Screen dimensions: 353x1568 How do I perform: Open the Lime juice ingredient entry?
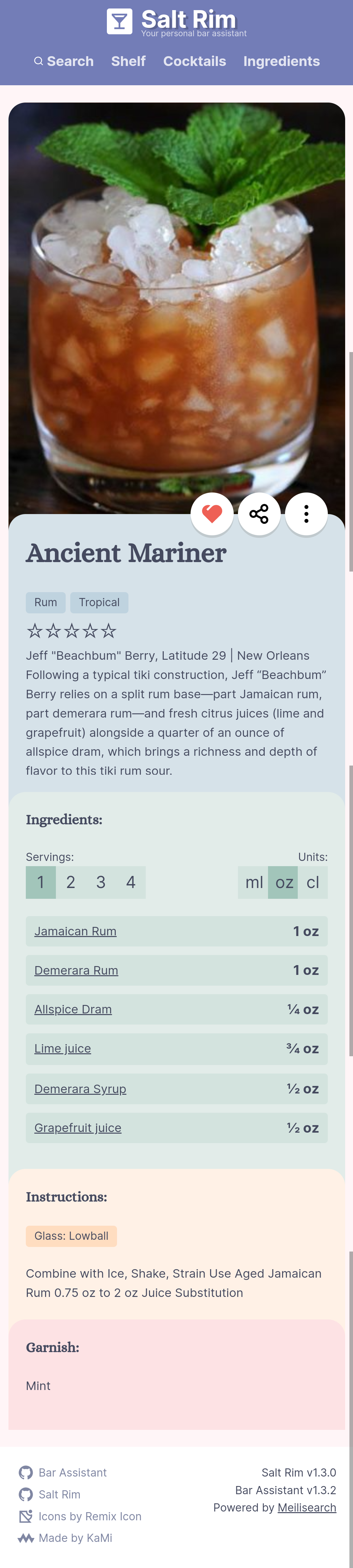click(62, 1048)
